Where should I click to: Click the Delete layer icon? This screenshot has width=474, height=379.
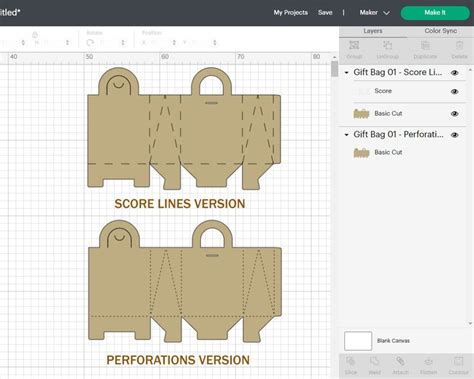click(x=459, y=49)
